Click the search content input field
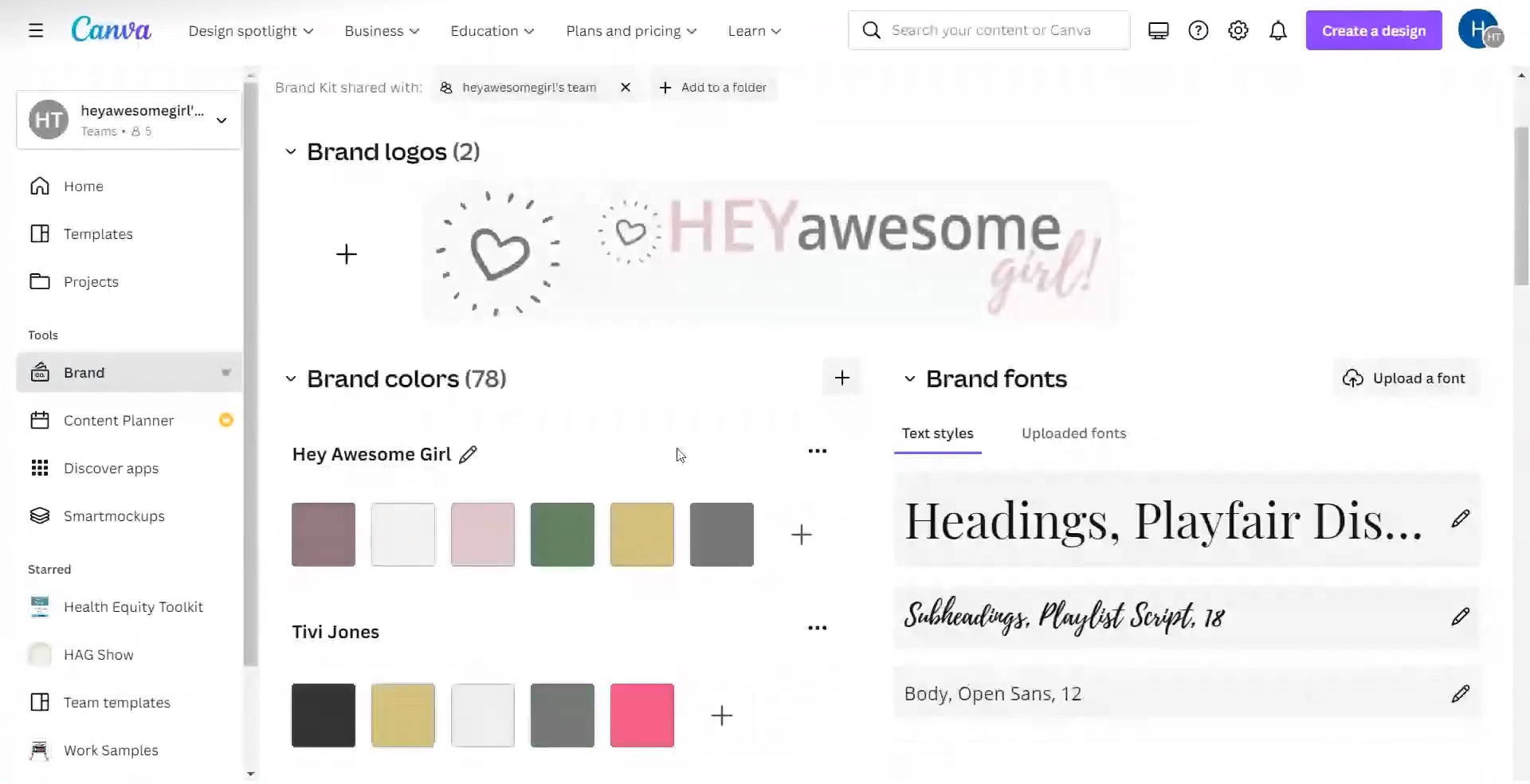The image size is (1530, 784). [989, 30]
